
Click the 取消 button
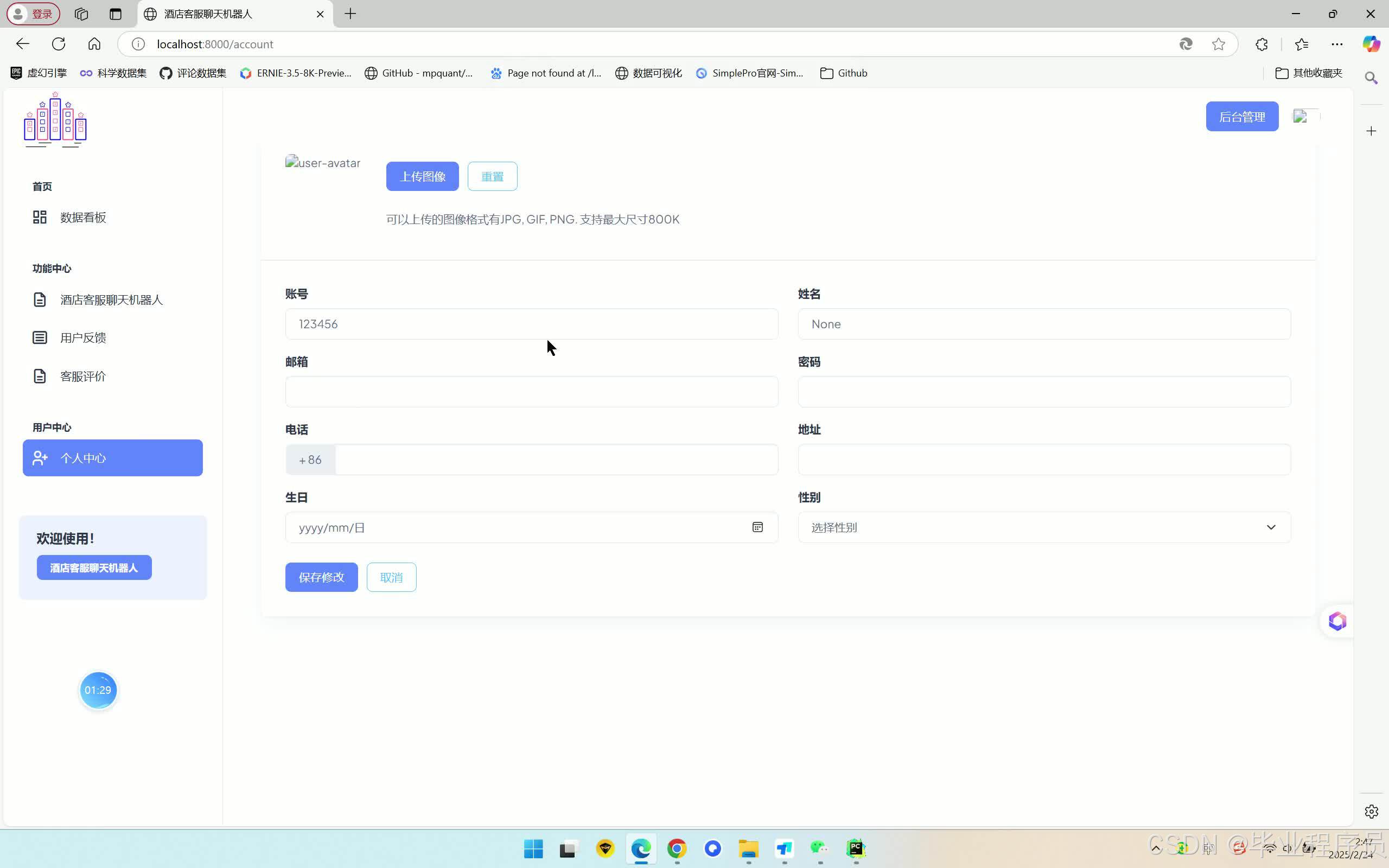tap(391, 578)
